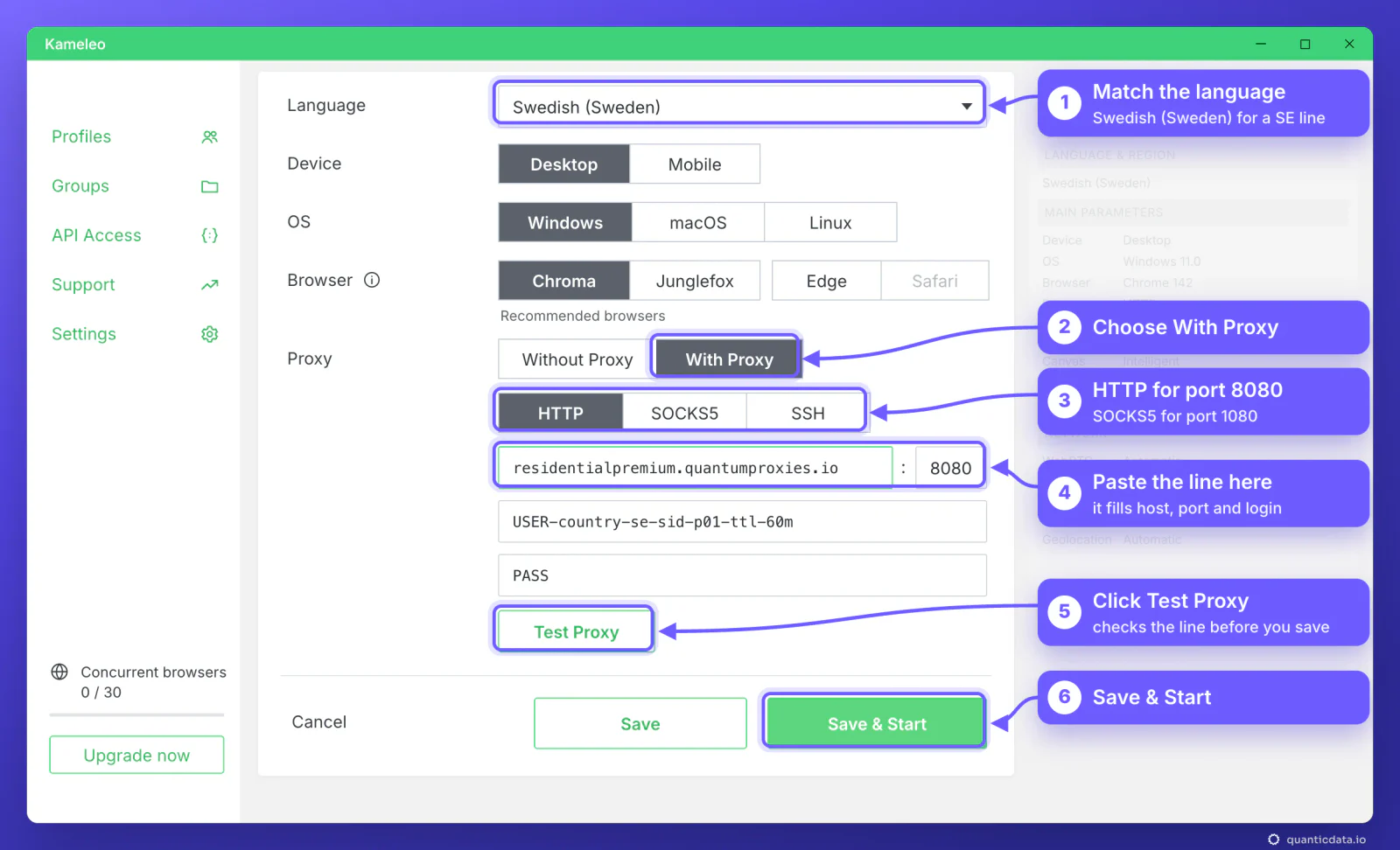Choose macOS as OS
Image resolution: width=1400 pixels, height=850 pixels.
[698, 222]
